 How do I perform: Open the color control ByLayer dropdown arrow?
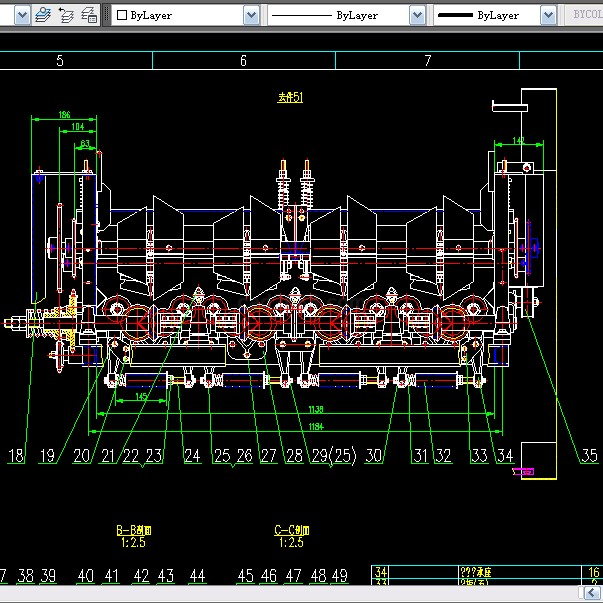click(249, 15)
